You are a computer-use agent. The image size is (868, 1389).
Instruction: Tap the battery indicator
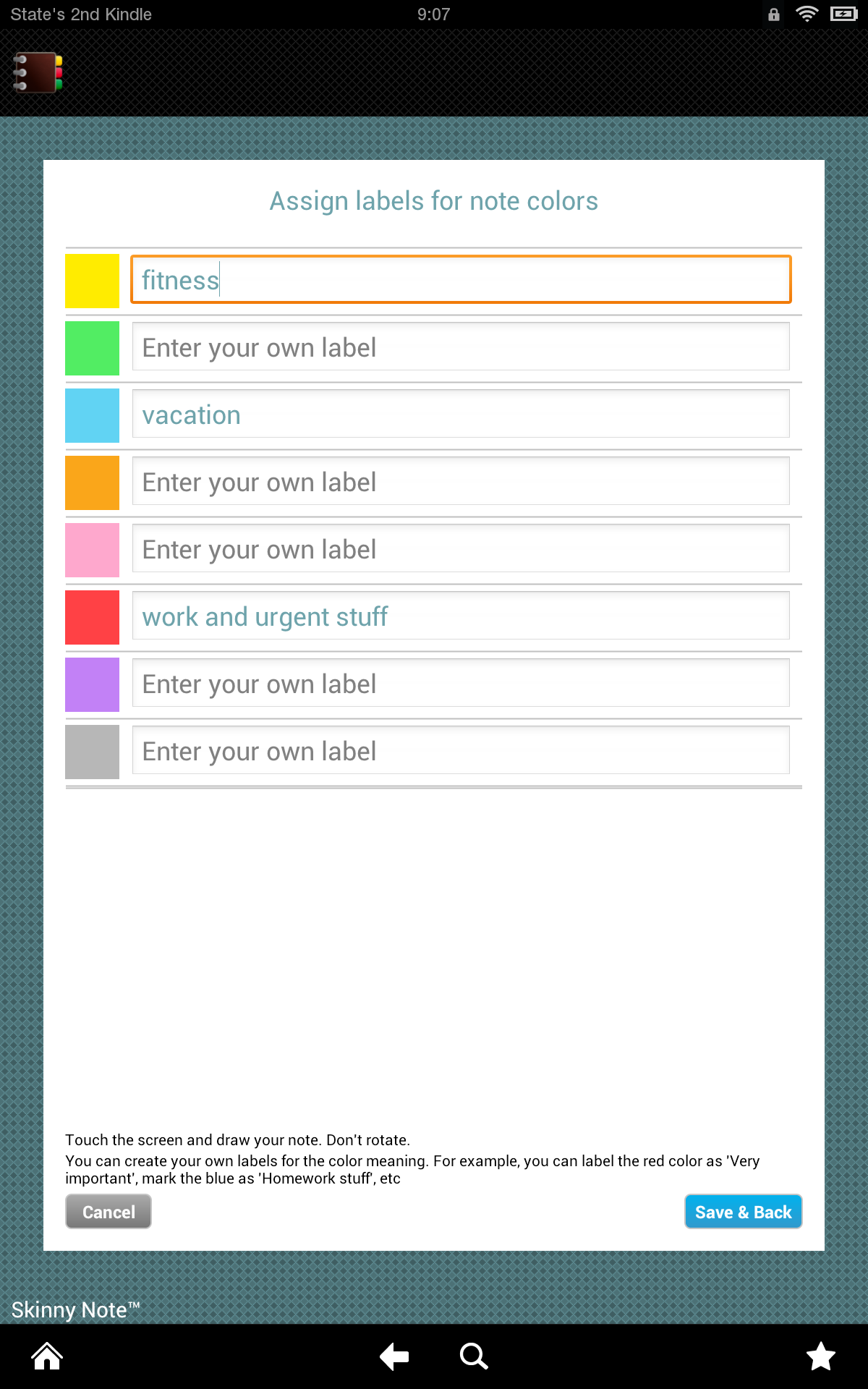point(843,14)
